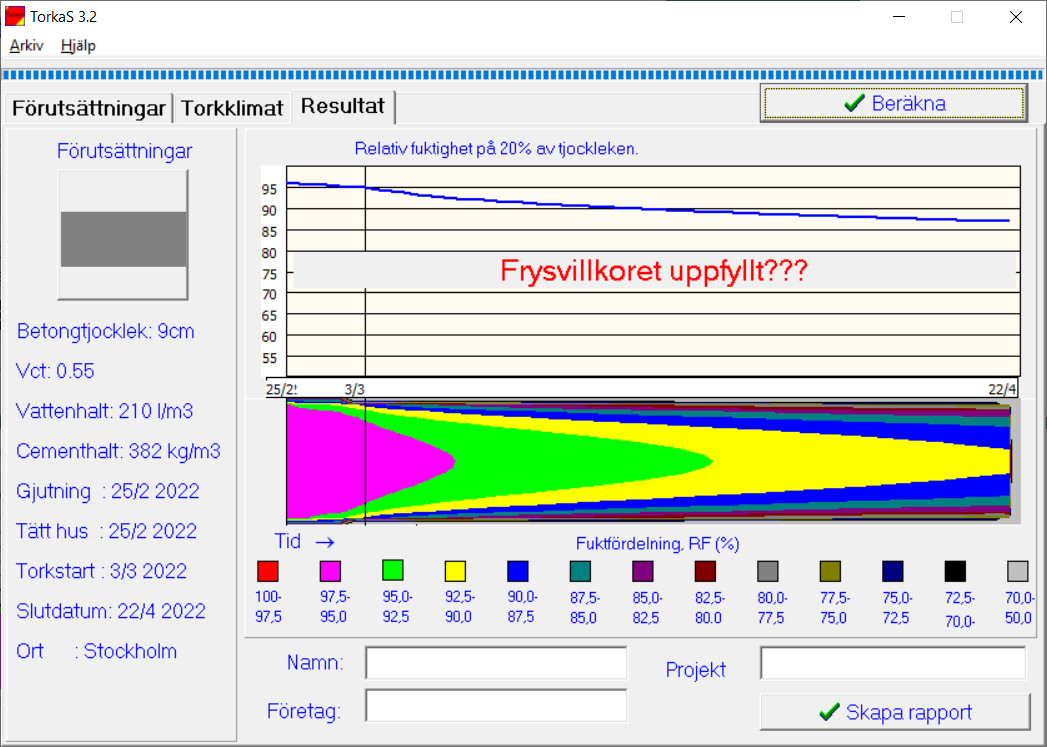Click the TorkaS app icon in title bar

point(15,16)
